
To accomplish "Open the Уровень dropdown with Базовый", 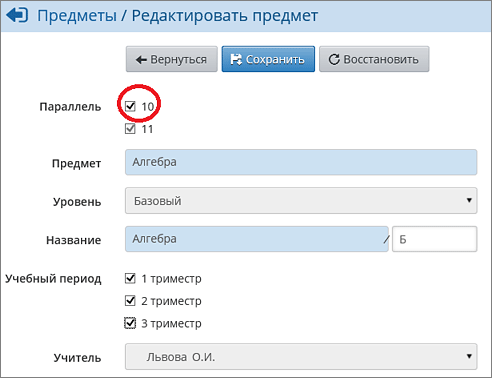I will 301,201.
